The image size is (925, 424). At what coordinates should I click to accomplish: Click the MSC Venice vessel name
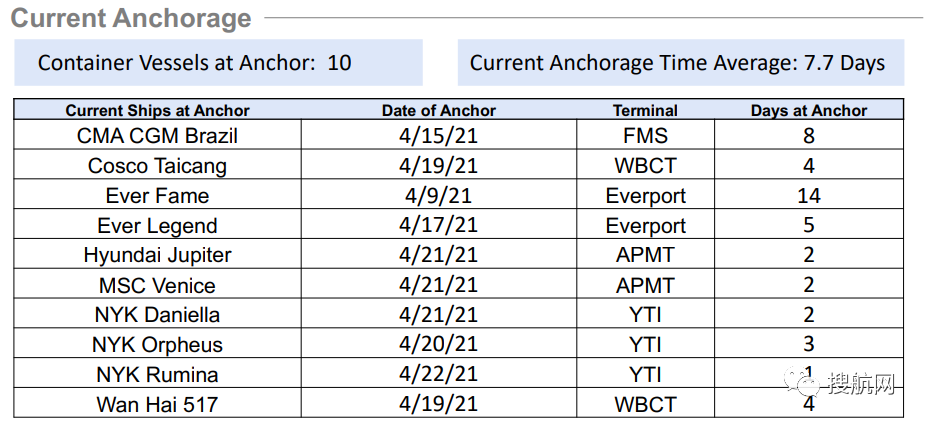[x=158, y=285]
